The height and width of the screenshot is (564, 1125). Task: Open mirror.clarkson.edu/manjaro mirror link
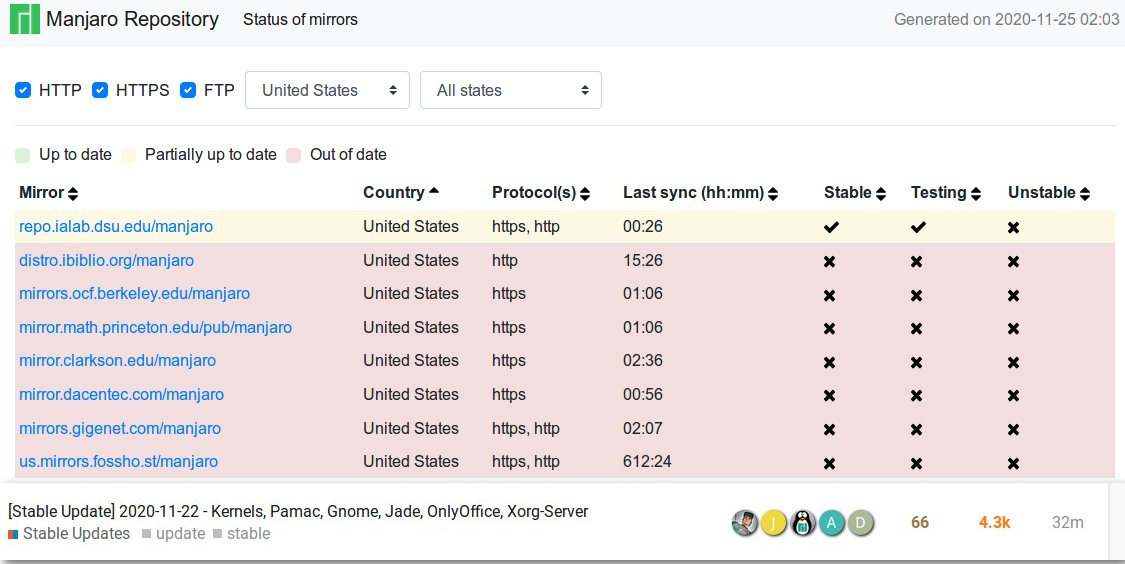[117, 360]
